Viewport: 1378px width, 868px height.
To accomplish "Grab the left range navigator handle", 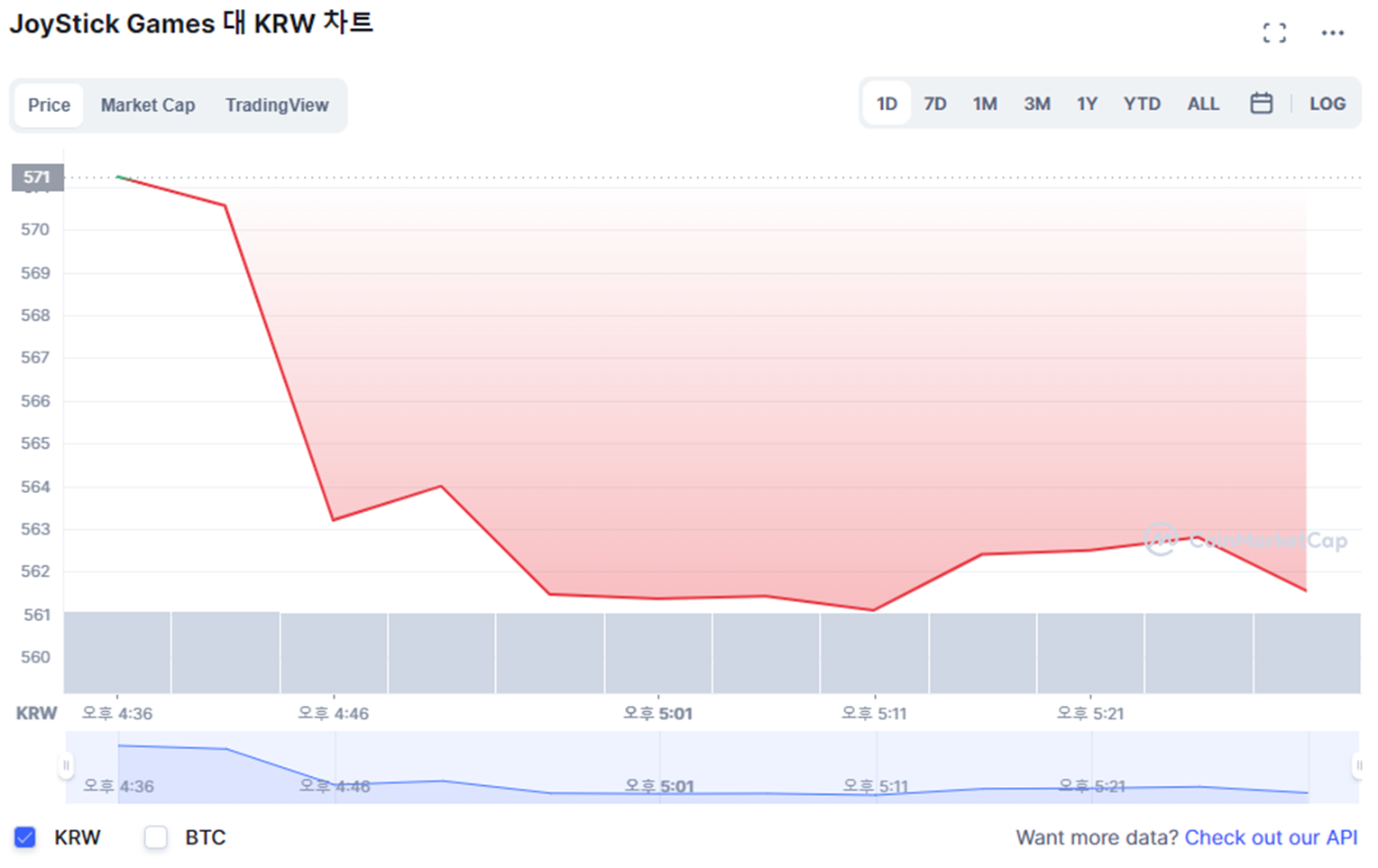I will click(x=66, y=766).
